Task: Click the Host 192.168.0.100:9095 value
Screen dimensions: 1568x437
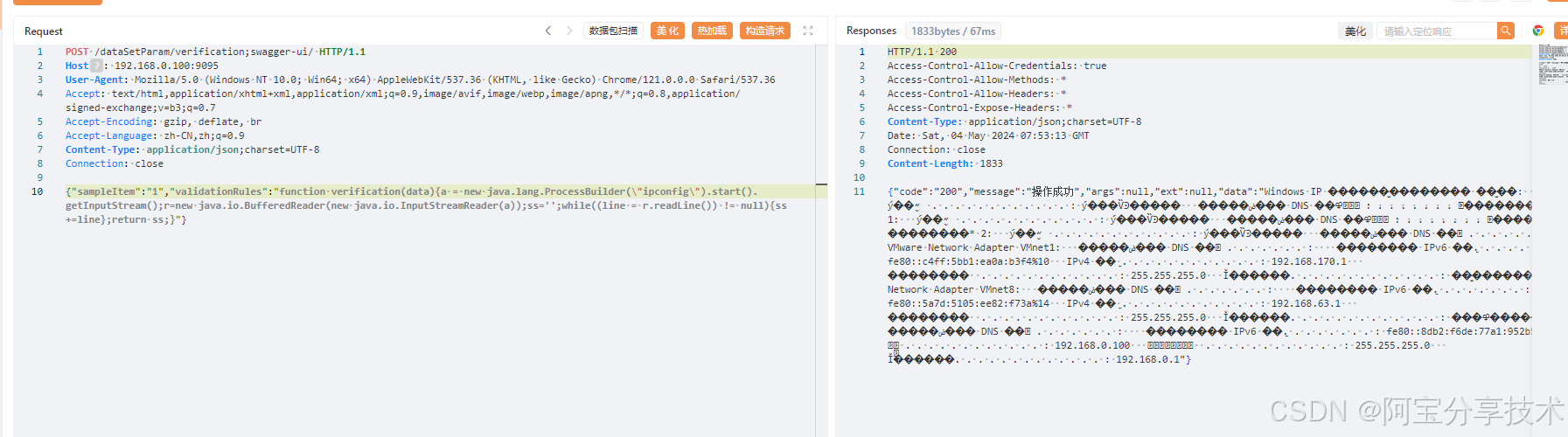Action: [166, 66]
